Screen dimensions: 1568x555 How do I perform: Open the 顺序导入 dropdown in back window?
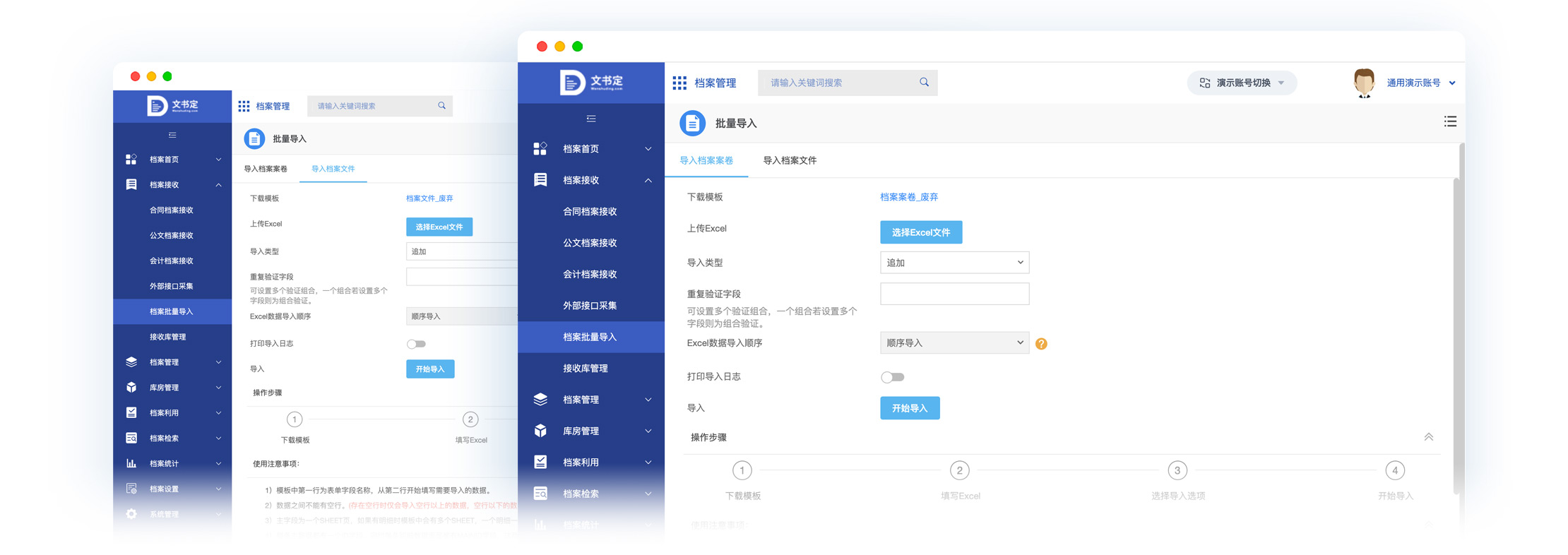click(x=462, y=316)
